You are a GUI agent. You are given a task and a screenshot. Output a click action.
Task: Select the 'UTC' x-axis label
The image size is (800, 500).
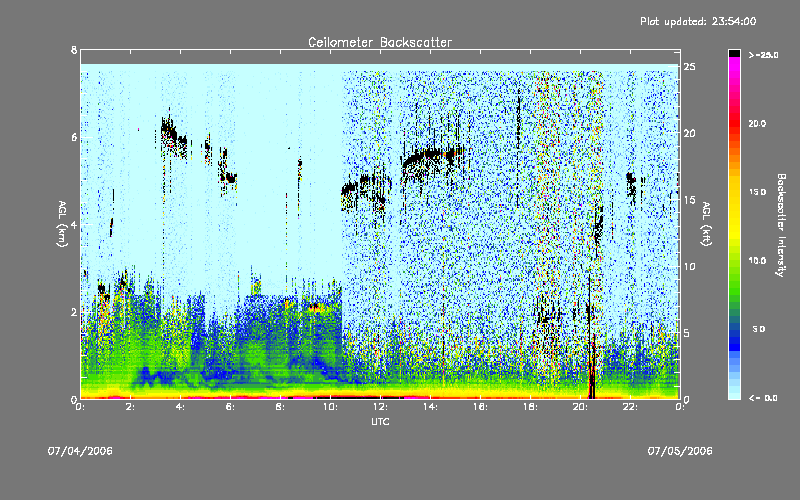(380, 421)
